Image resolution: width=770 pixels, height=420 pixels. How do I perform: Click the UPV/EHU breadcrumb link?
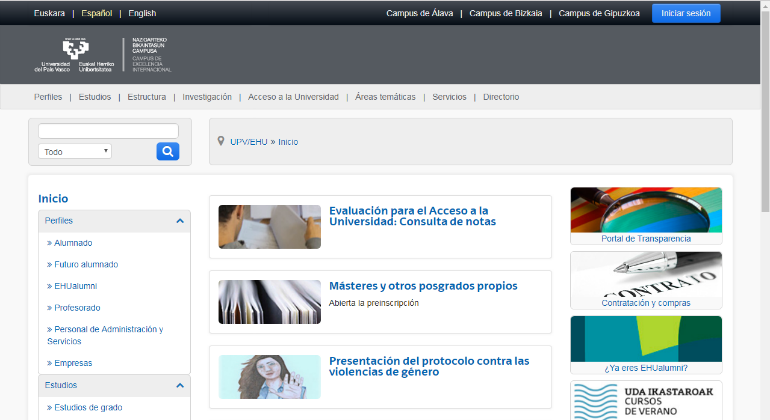(x=248, y=142)
